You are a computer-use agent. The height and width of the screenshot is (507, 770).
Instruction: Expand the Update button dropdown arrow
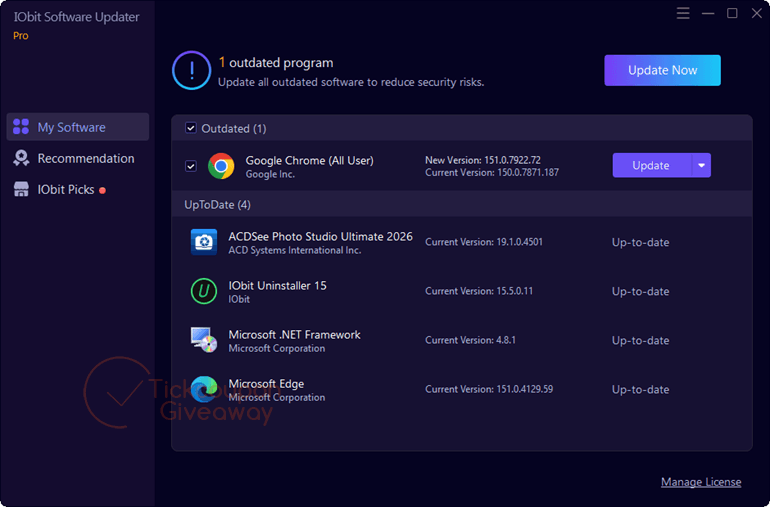[x=701, y=166]
